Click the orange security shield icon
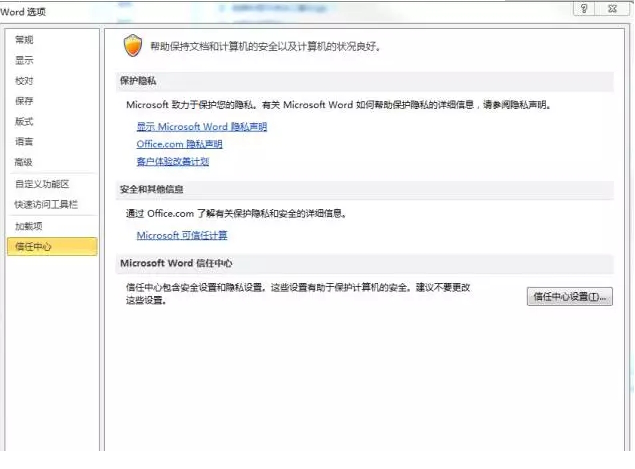The height and width of the screenshot is (469, 635). pos(133,45)
